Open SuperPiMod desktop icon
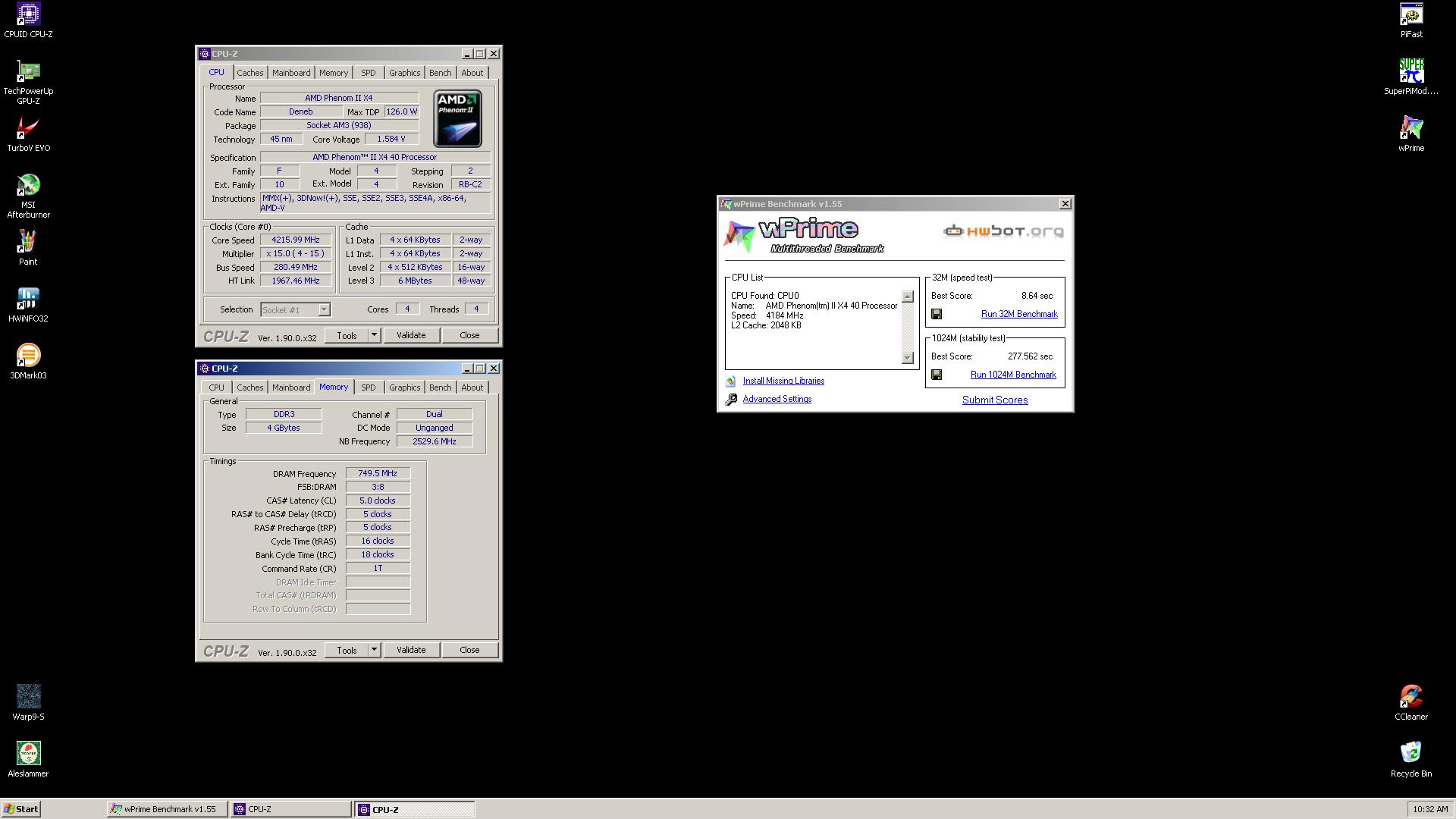The height and width of the screenshot is (819, 1456). pos(1411,77)
